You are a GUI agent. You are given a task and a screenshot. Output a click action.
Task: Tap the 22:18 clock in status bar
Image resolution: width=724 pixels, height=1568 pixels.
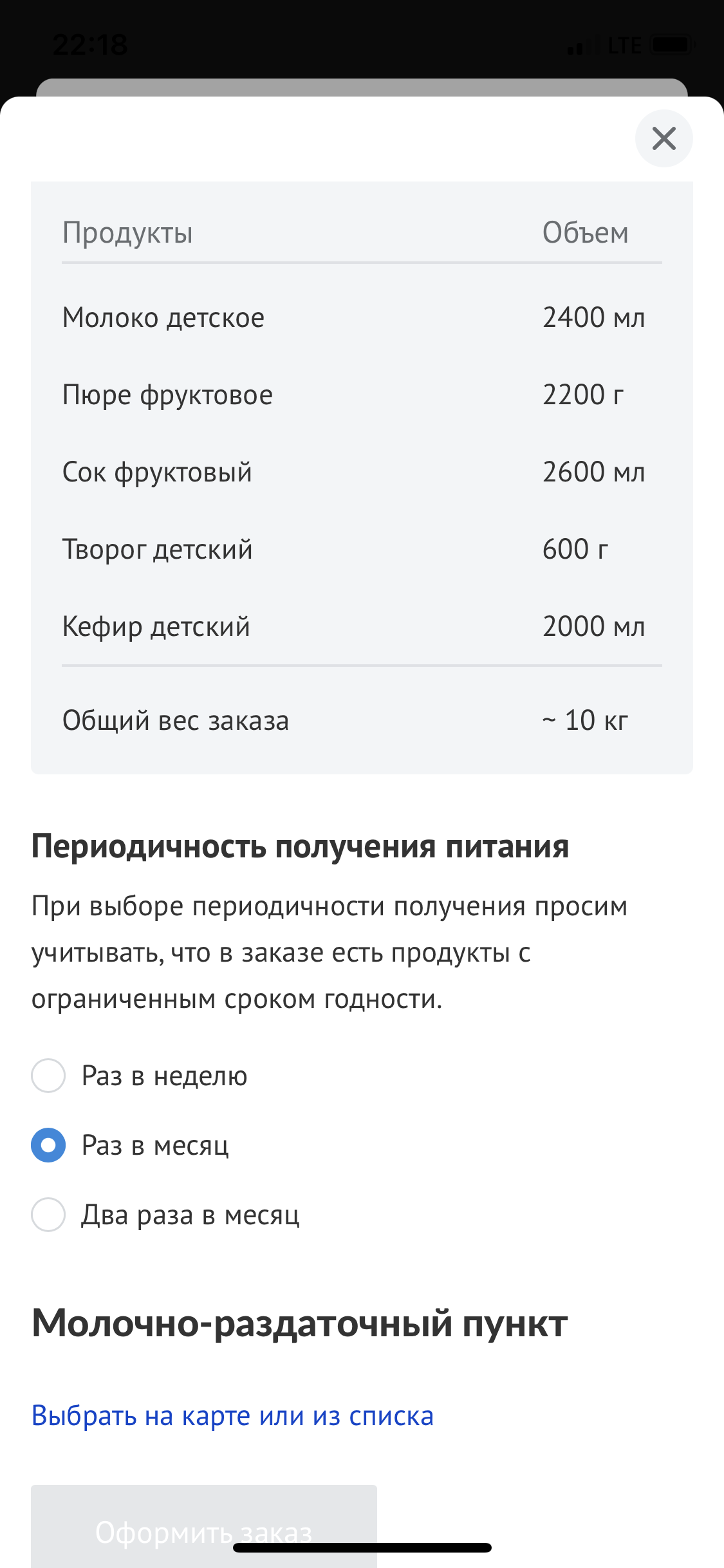(90, 45)
